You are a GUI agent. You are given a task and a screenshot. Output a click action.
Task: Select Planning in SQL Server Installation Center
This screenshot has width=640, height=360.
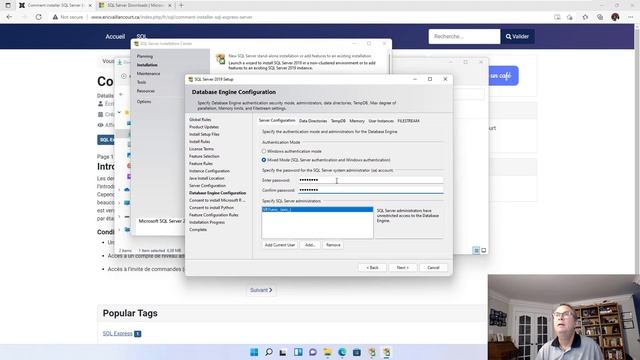[x=144, y=56]
